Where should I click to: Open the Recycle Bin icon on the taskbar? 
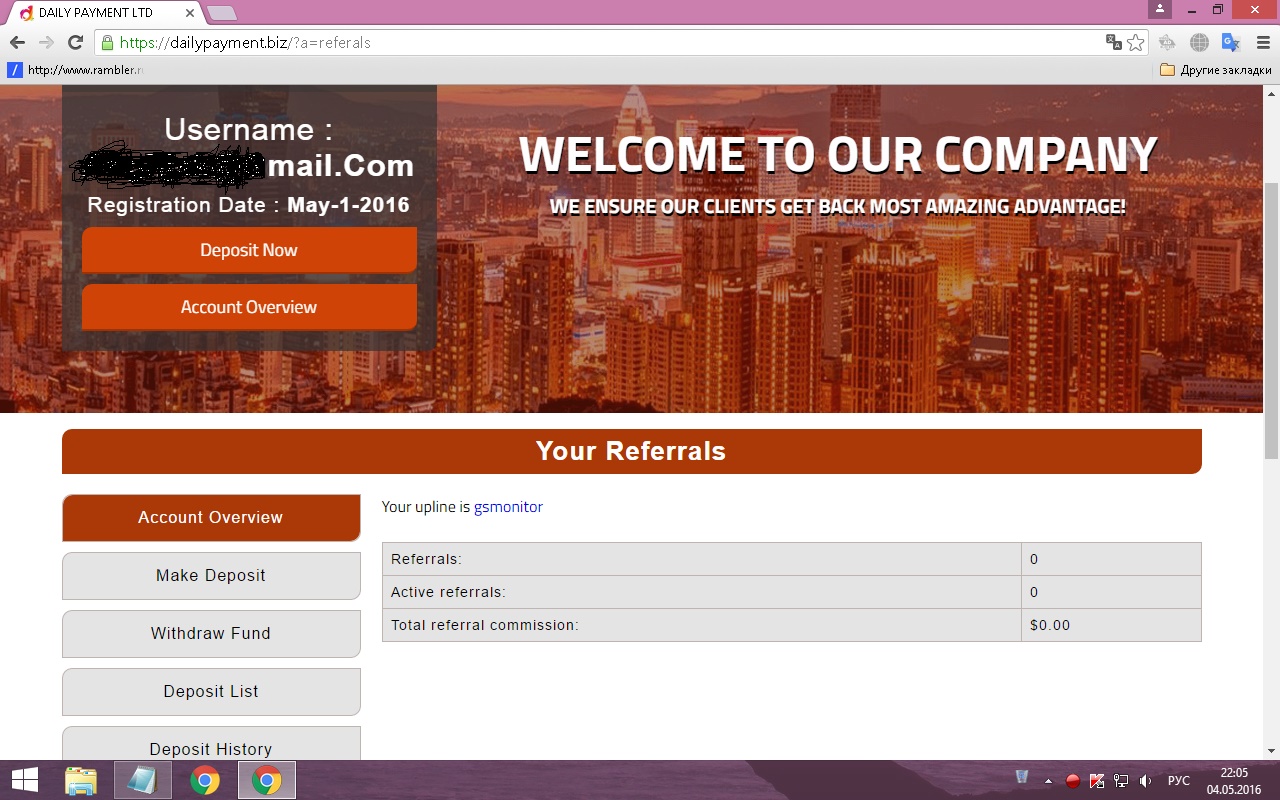pos(1022,778)
